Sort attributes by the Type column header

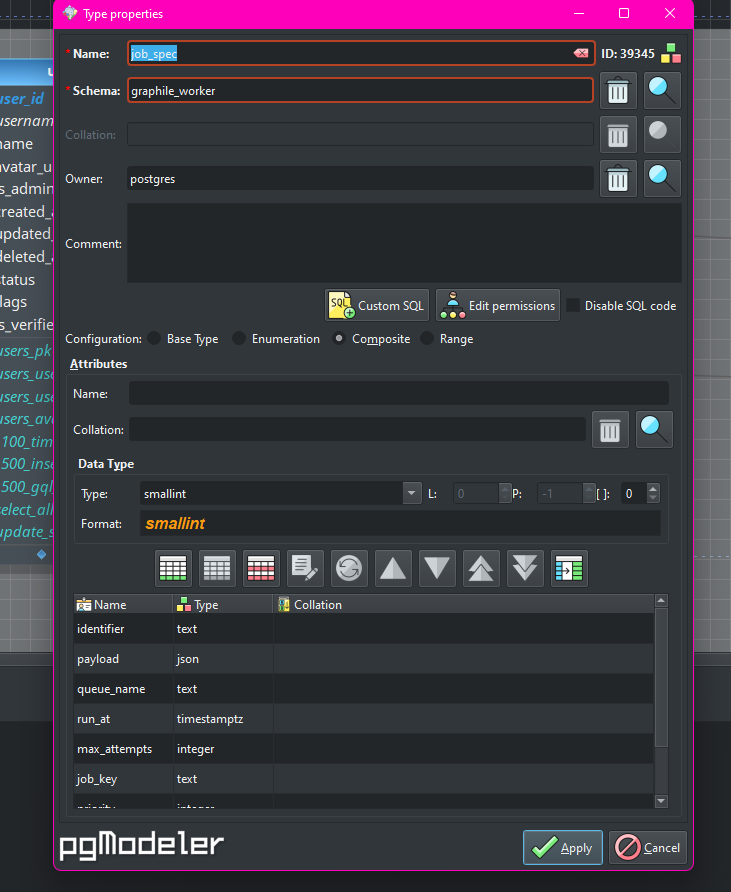pyautogui.click(x=223, y=604)
